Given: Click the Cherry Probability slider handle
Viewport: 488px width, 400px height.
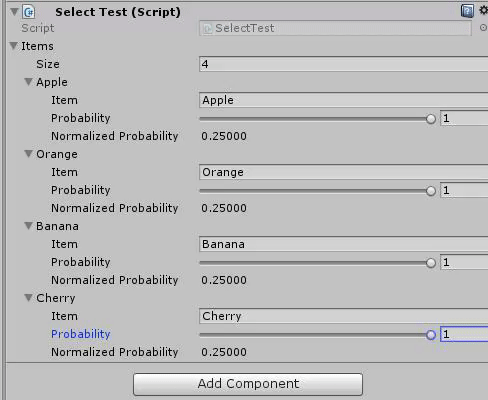Looking at the screenshot, I should pos(431,335).
